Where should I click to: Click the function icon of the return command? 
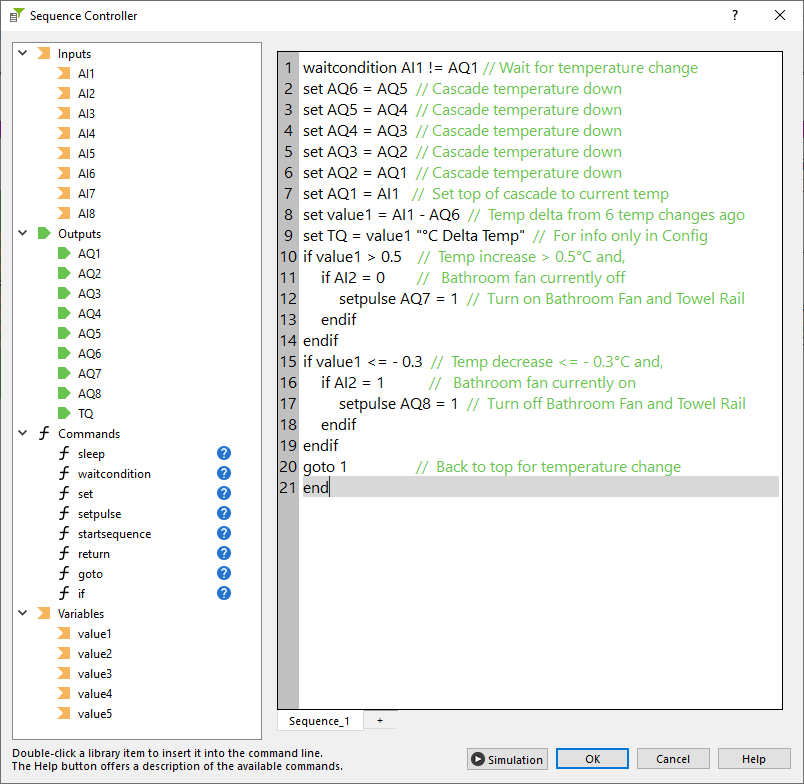point(64,553)
